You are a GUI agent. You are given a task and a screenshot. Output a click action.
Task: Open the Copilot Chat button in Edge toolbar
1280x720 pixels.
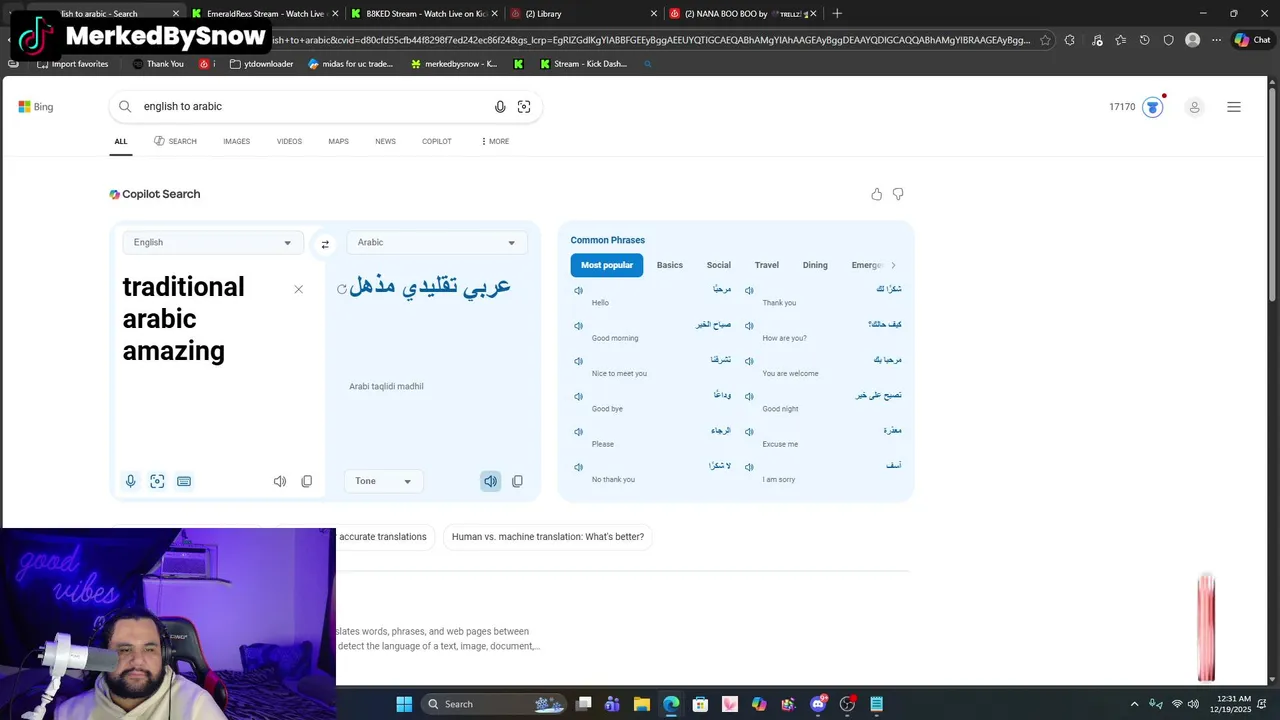[1252, 40]
